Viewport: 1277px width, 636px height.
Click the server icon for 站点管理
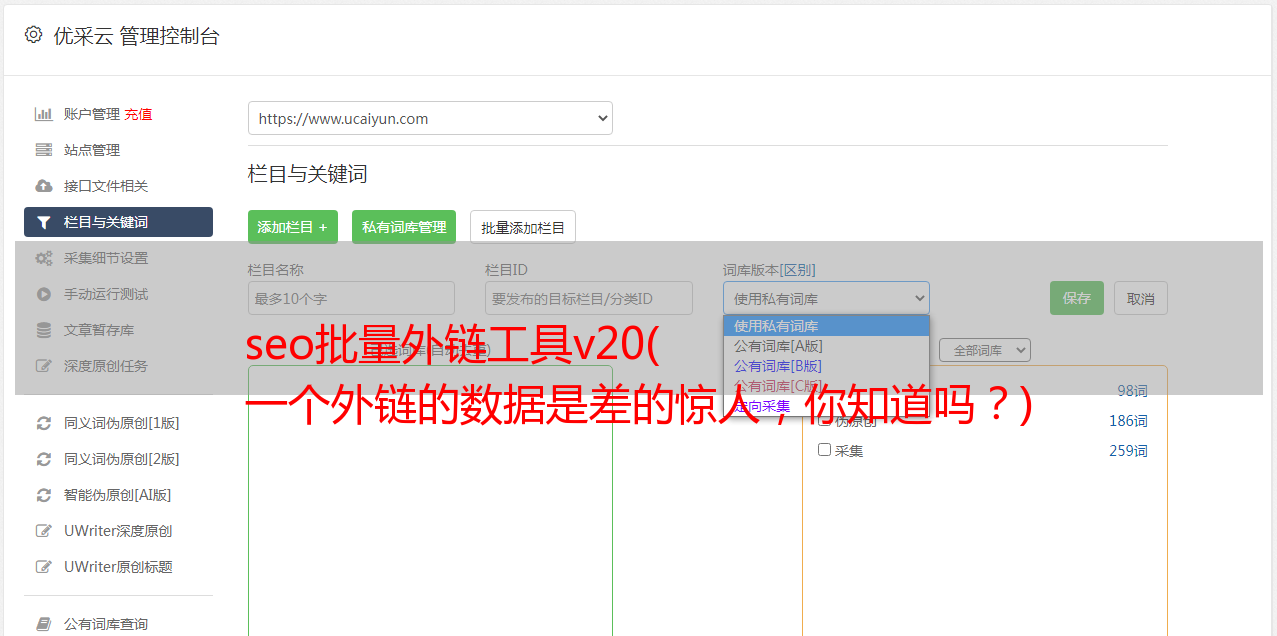click(x=44, y=150)
